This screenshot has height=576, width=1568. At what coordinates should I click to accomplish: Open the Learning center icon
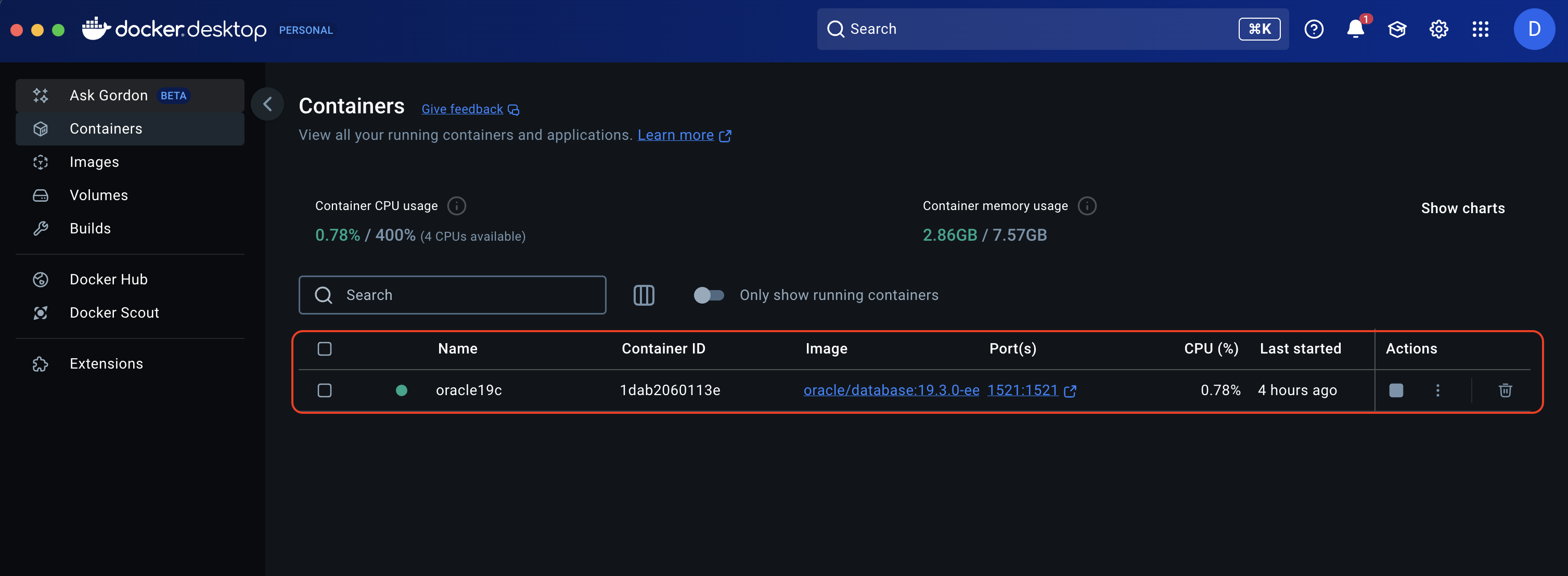coord(1397,29)
